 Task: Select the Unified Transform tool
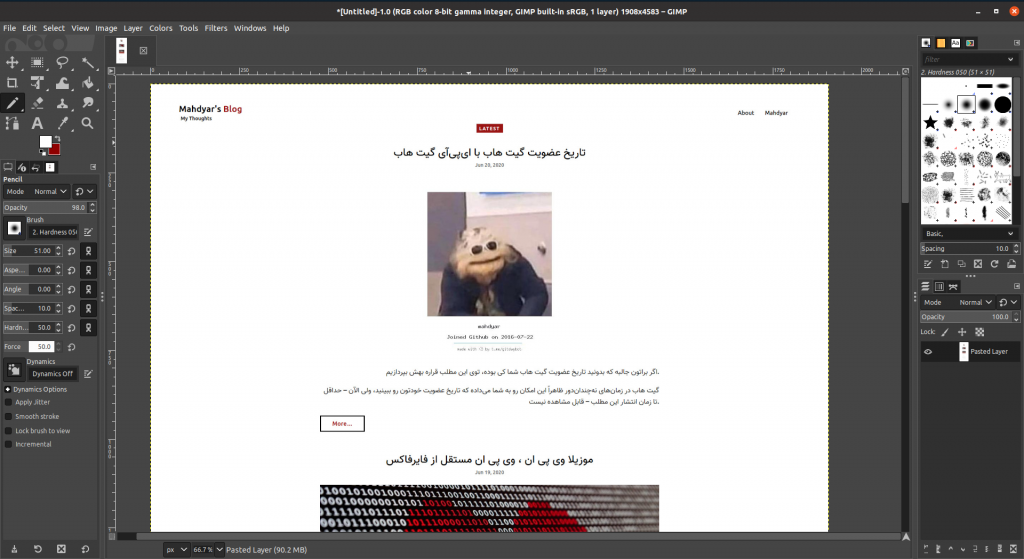coord(37,83)
